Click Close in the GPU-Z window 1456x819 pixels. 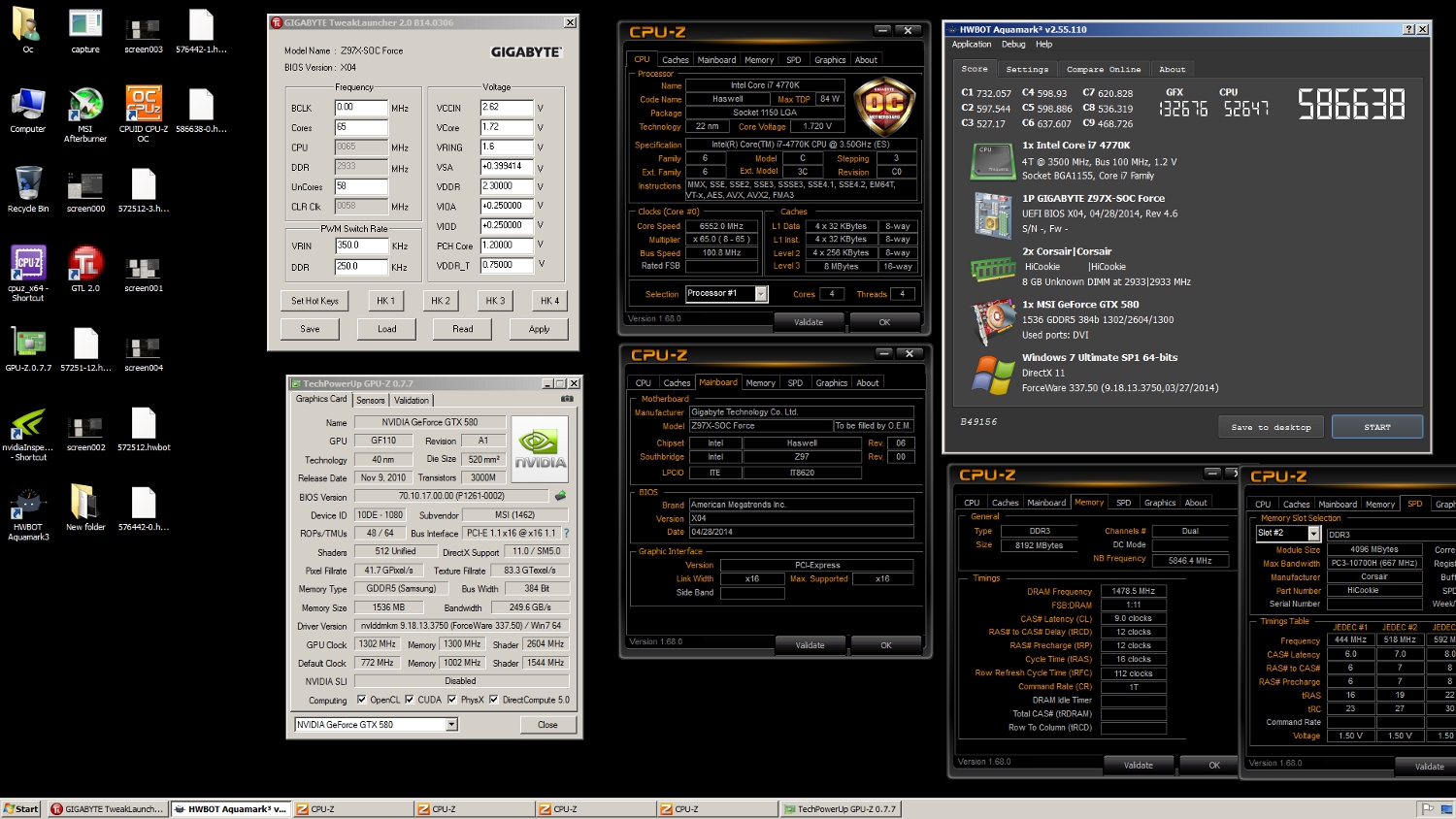click(547, 725)
